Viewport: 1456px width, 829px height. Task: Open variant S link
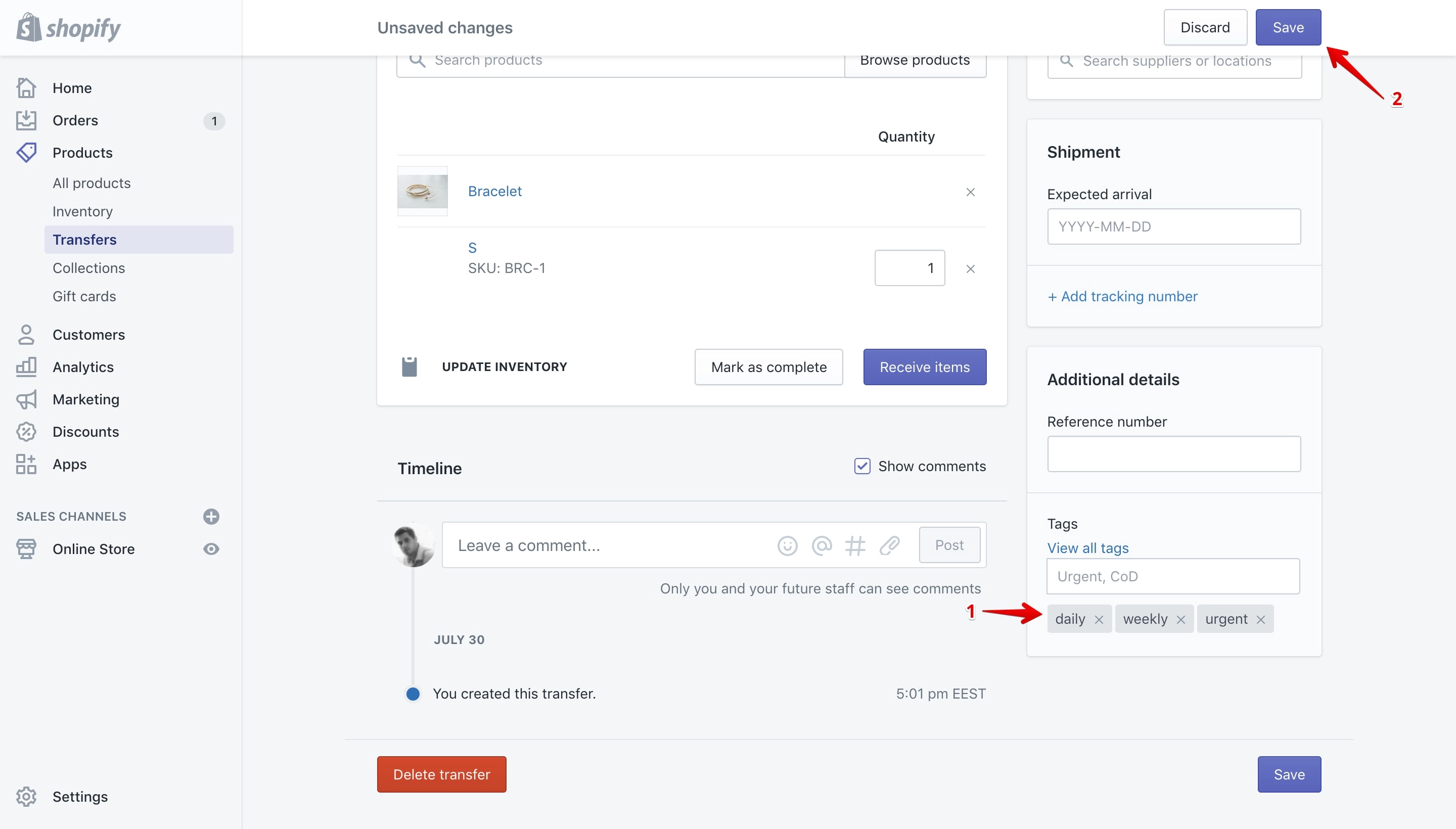pos(472,248)
